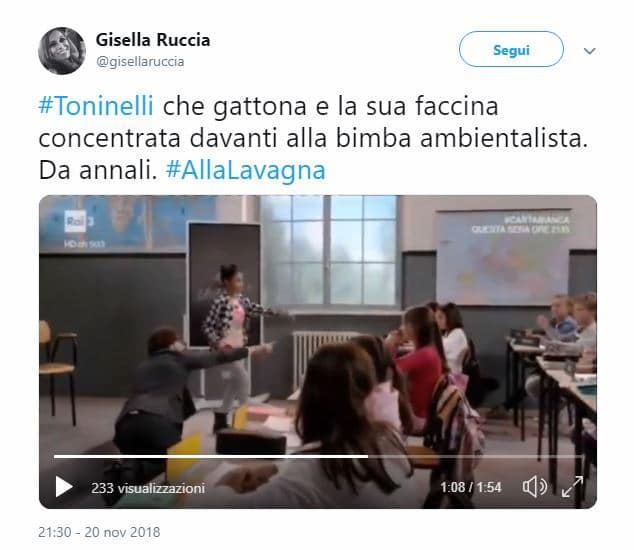Viewport: 634px width, 550px height.
Task: Open the Gisella Ruccia display name
Action: (153, 40)
